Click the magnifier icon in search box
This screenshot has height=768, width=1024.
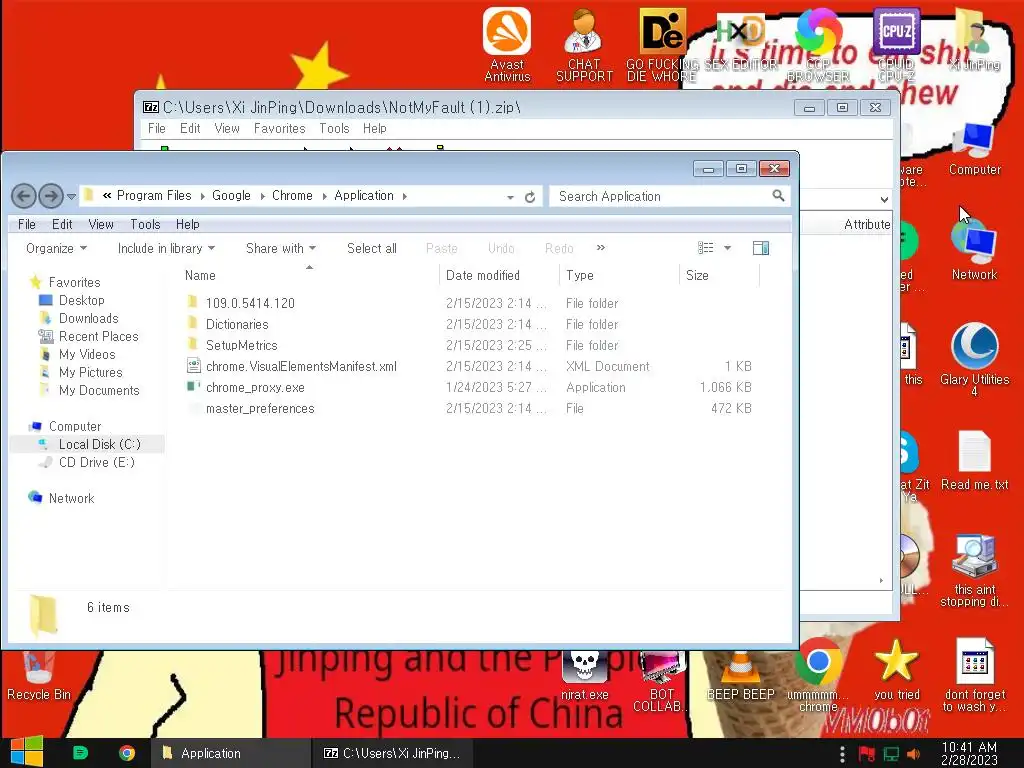(778, 195)
